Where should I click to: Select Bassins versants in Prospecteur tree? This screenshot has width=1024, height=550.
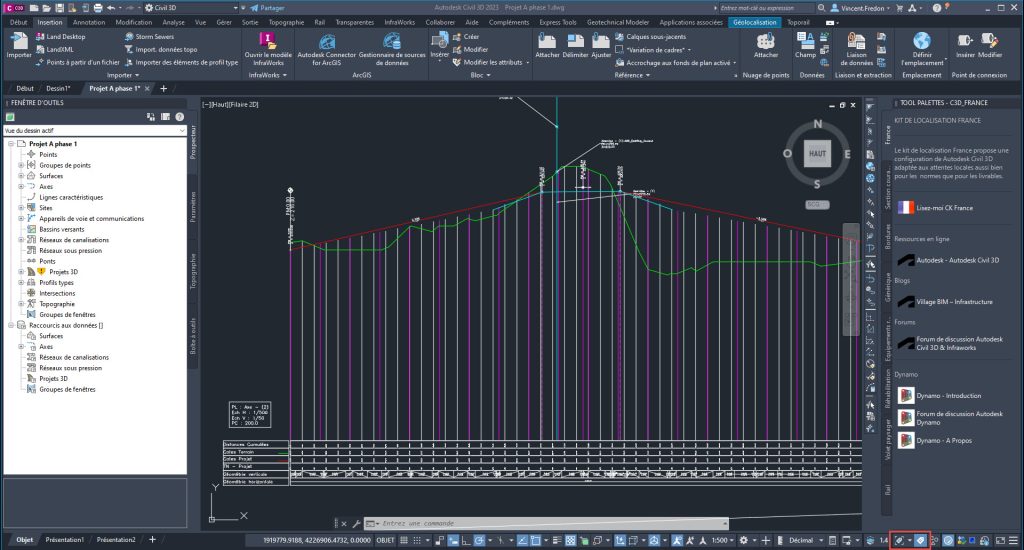(61, 229)
